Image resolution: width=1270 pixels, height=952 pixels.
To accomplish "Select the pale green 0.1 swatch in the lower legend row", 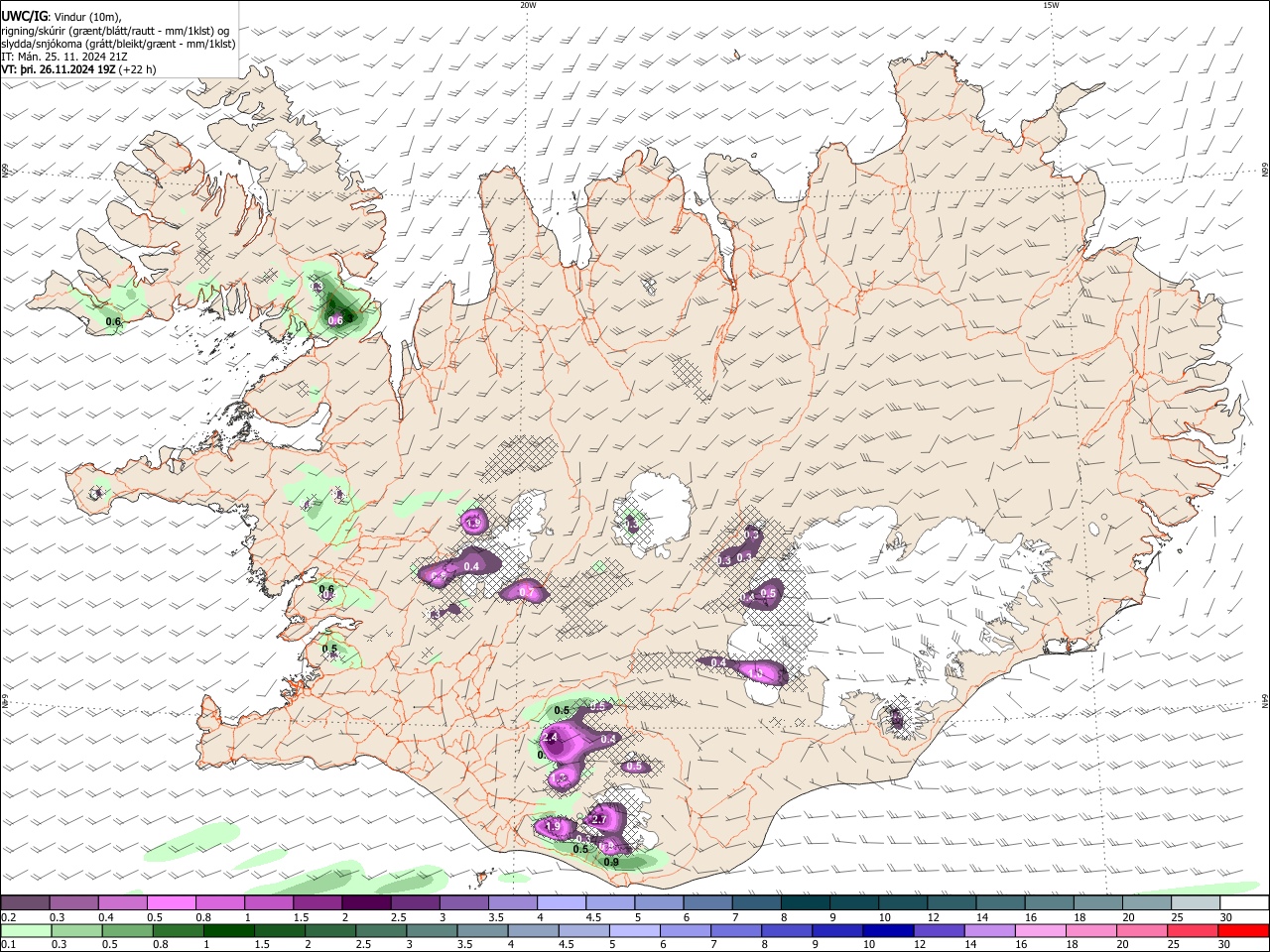I will 25,930.
